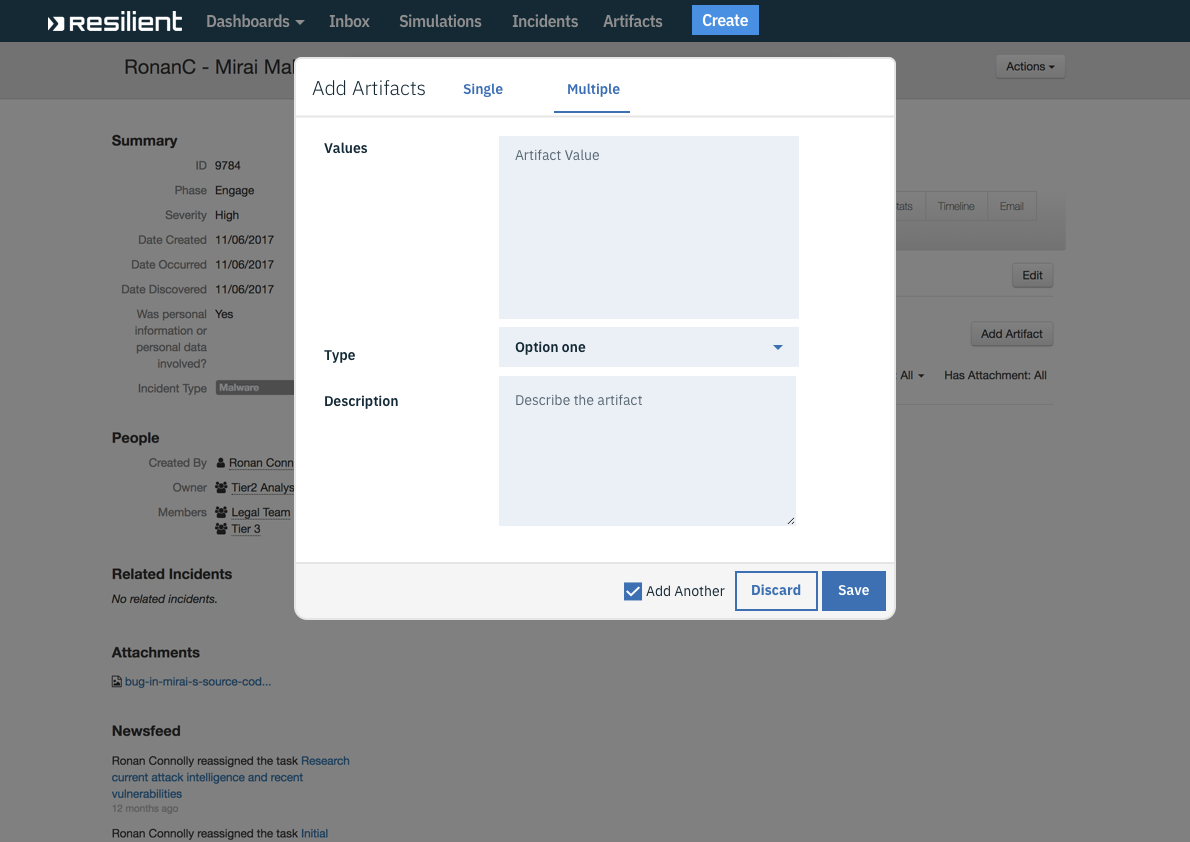Open the Tier2 Analys owner link
The image size is (1190, 842).
point(263,487)
